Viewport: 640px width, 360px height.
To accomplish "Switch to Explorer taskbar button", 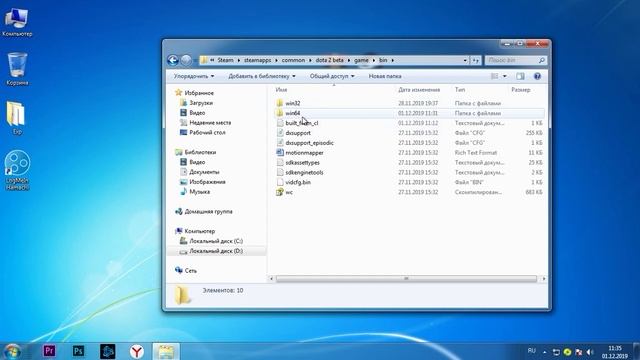I will 166,351.
